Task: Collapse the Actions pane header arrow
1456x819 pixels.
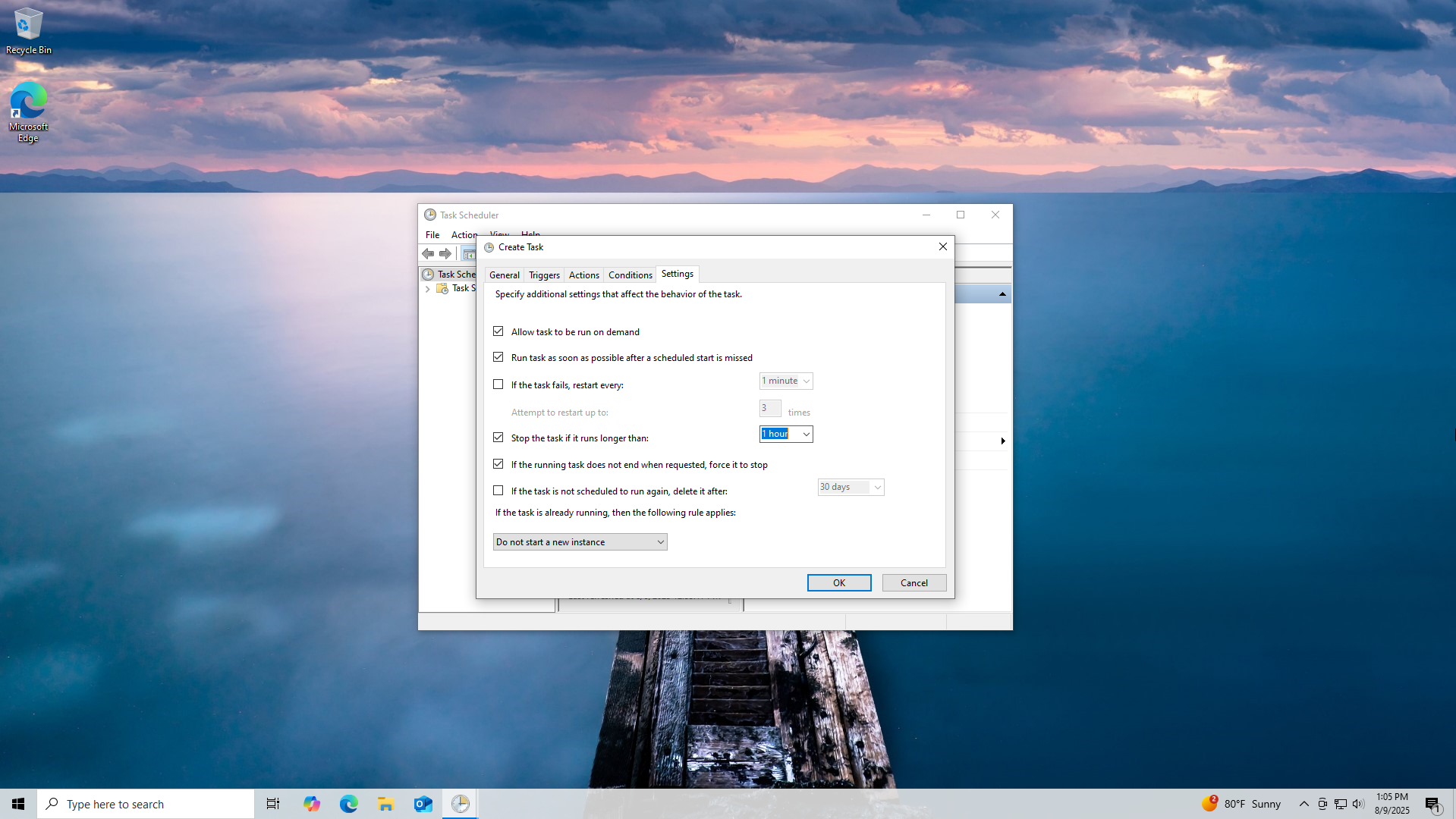Action: pyautogui.click(x=1002, y=294)
